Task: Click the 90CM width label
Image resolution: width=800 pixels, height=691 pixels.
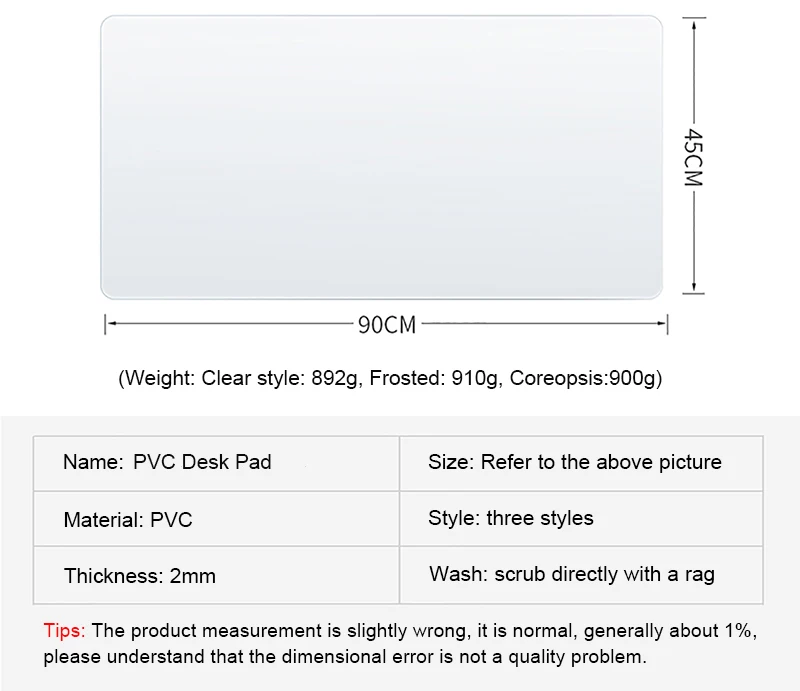Action: pos(387,325)
